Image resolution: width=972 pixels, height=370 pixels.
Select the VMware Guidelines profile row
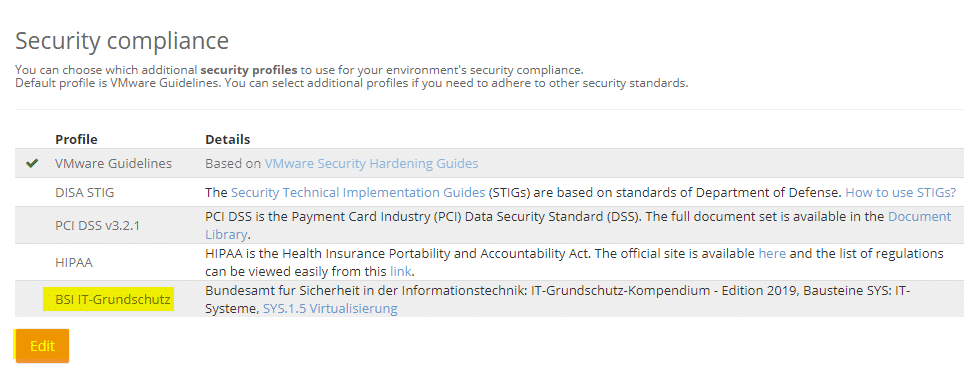tap(492, 164)
